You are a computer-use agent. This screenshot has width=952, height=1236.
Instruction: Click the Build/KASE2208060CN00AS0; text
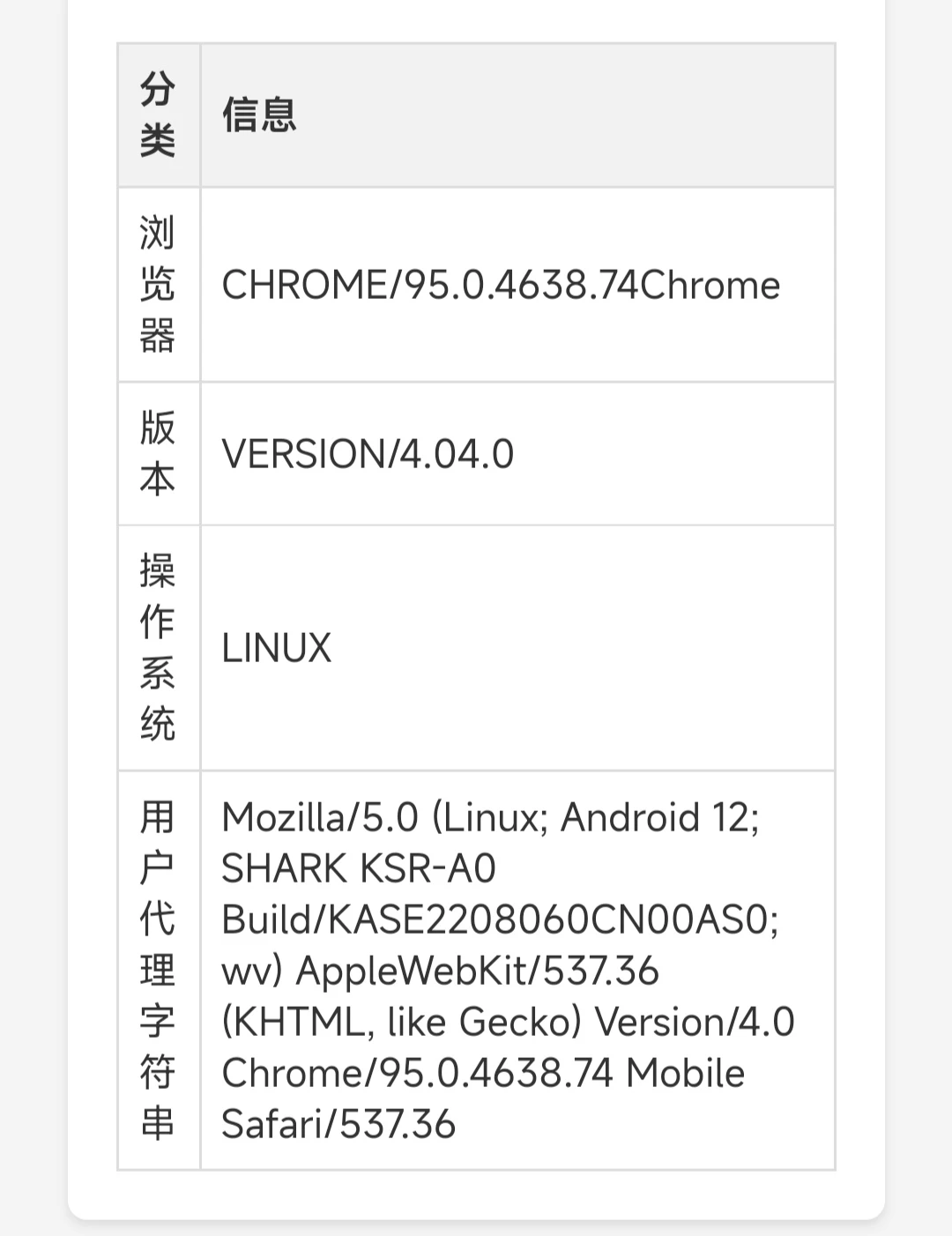point(500,920)
